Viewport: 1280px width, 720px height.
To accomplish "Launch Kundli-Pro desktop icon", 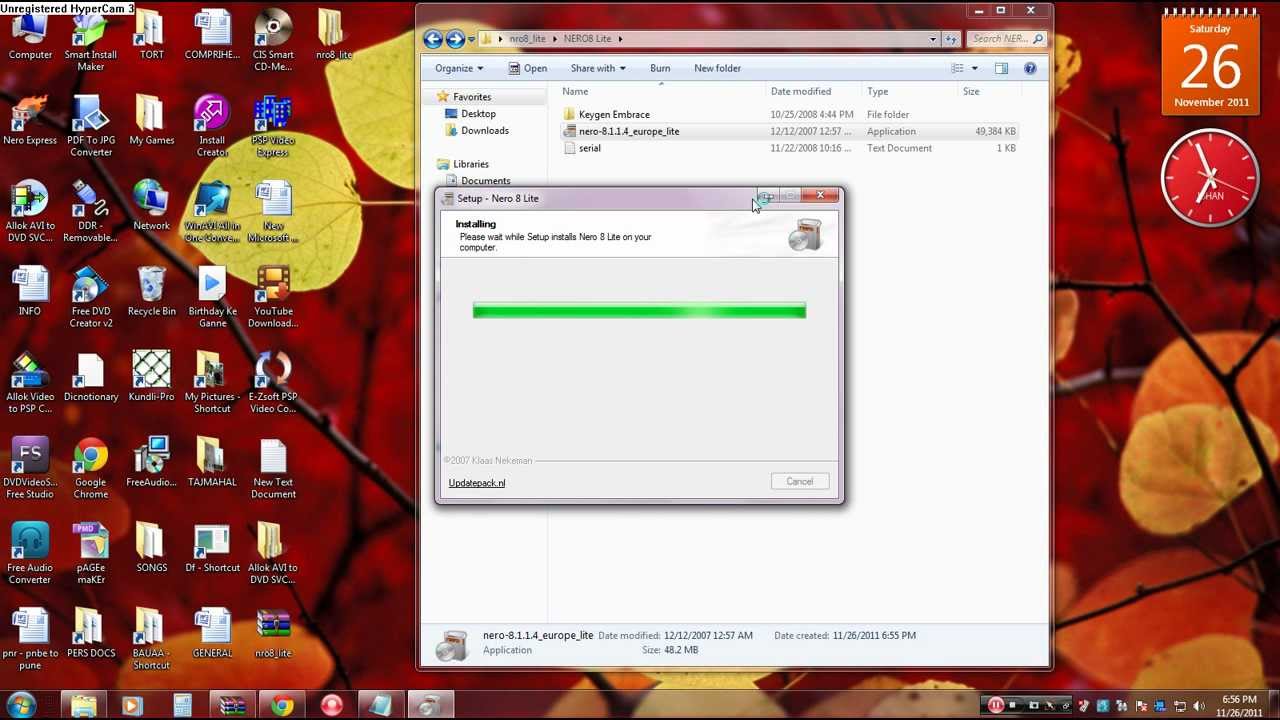I will pos(151,377).
